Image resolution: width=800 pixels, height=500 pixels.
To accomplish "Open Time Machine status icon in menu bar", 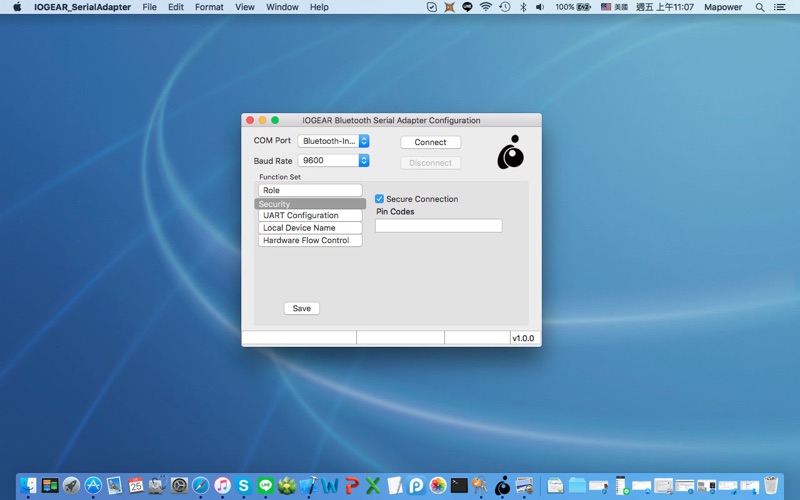I will (x=505, y=7).
